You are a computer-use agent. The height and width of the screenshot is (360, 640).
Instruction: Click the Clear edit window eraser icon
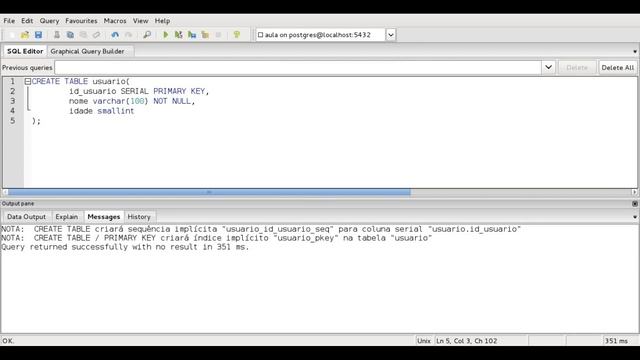97,35
